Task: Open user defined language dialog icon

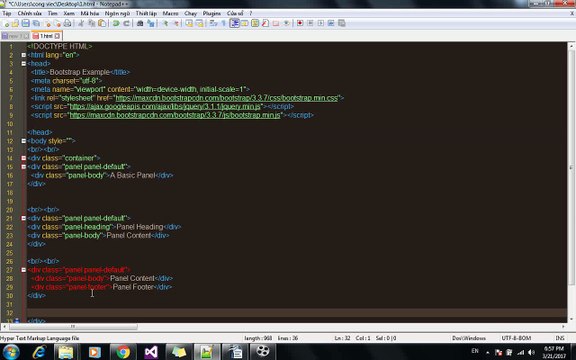Action: tap(245, 24)
